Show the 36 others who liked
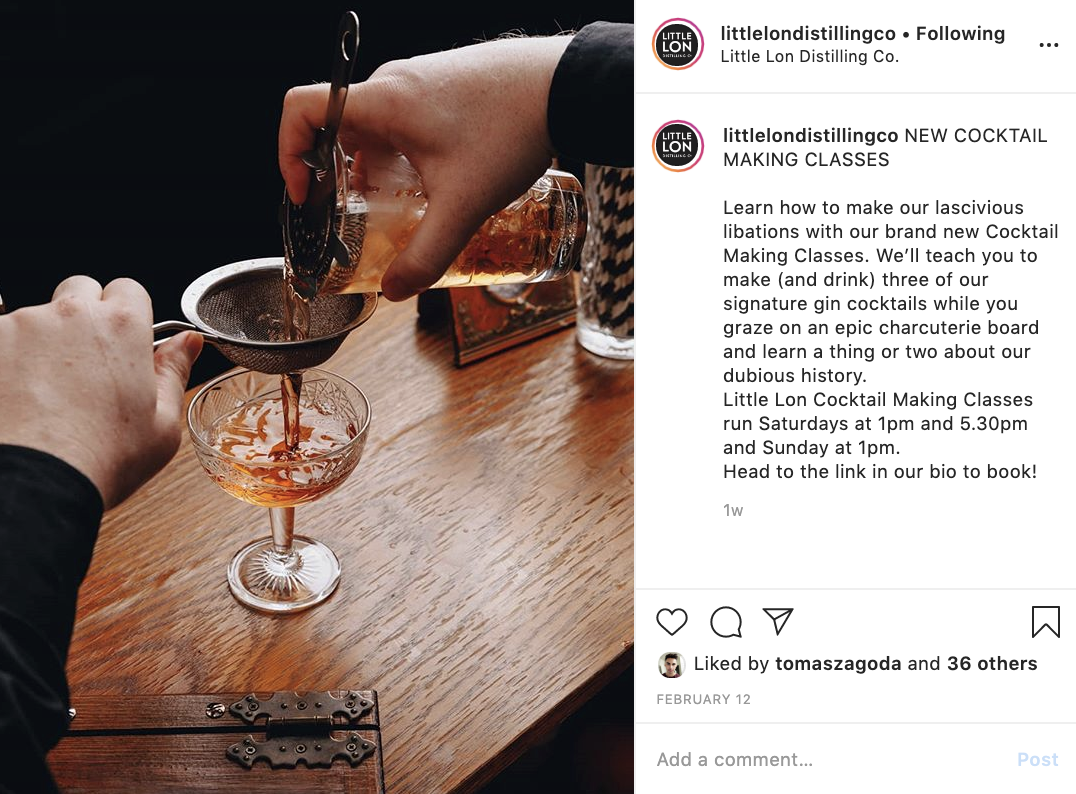This screenshot has height=794, width=1076. coord(992,664)
